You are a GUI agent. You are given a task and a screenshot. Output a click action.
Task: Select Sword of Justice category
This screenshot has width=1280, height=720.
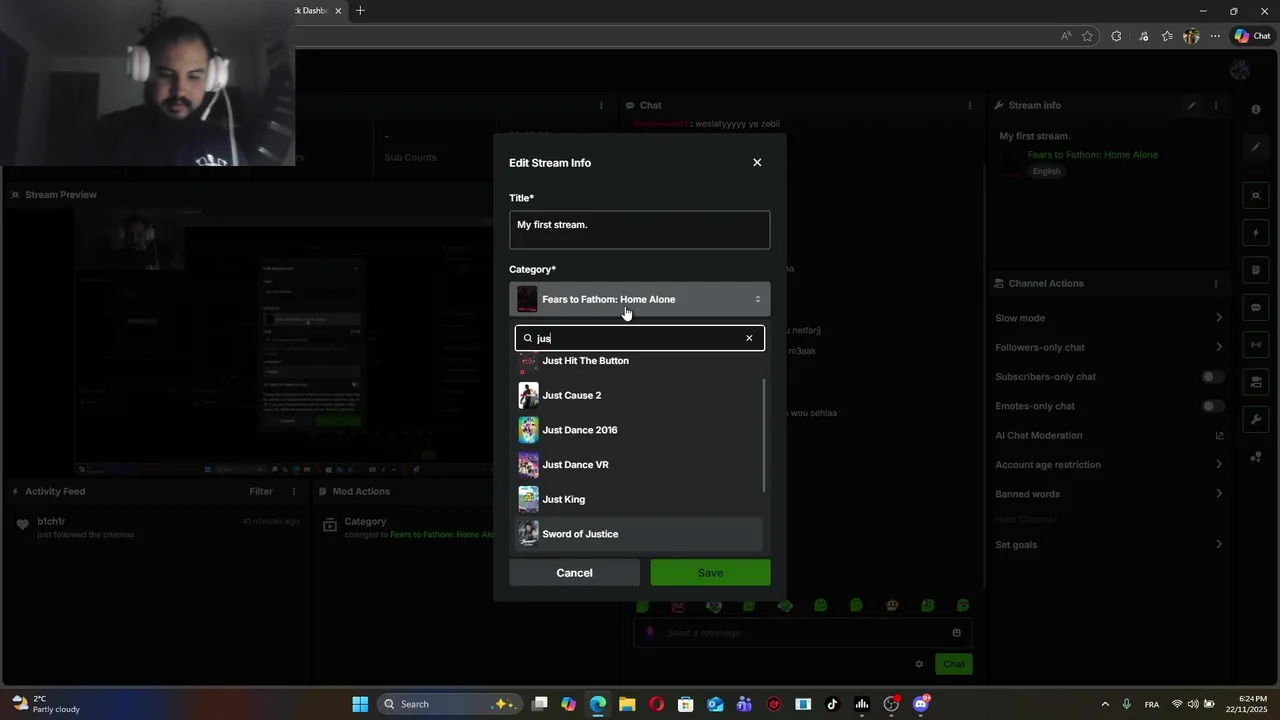tap(639, 534)
